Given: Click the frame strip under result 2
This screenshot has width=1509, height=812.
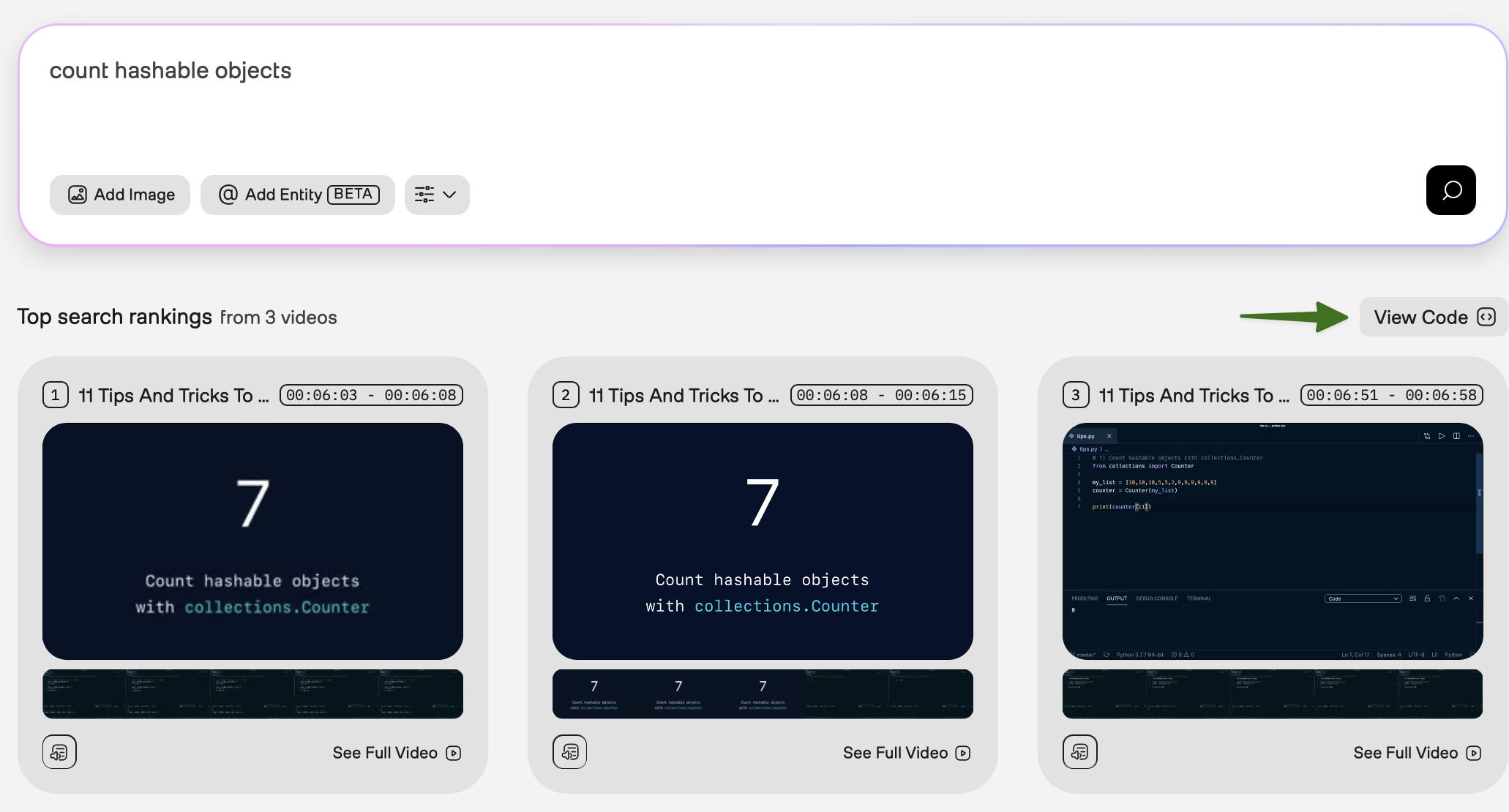Looking at the screenshot, I should pos(763,693).
